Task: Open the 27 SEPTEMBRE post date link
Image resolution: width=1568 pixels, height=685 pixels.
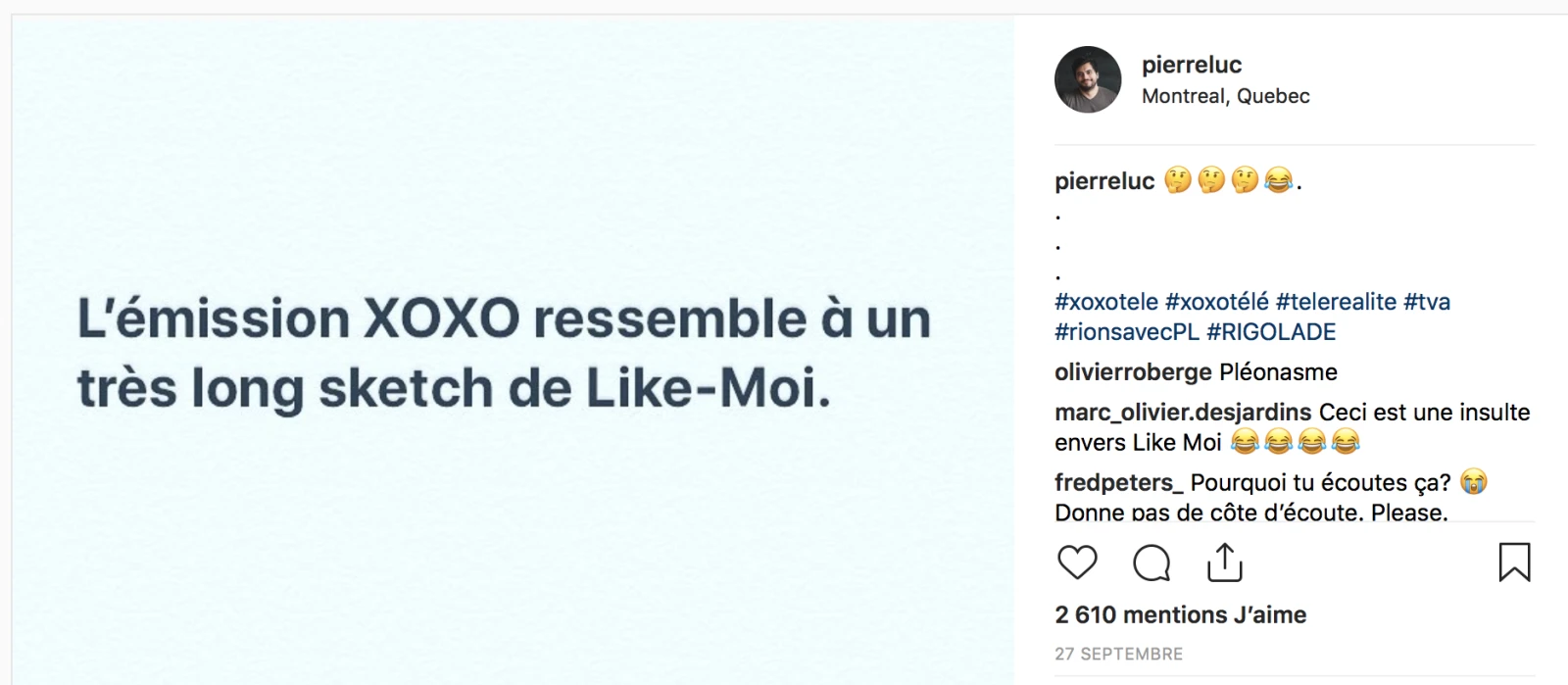Action: pyautogui.click(x=1119, y=654)
